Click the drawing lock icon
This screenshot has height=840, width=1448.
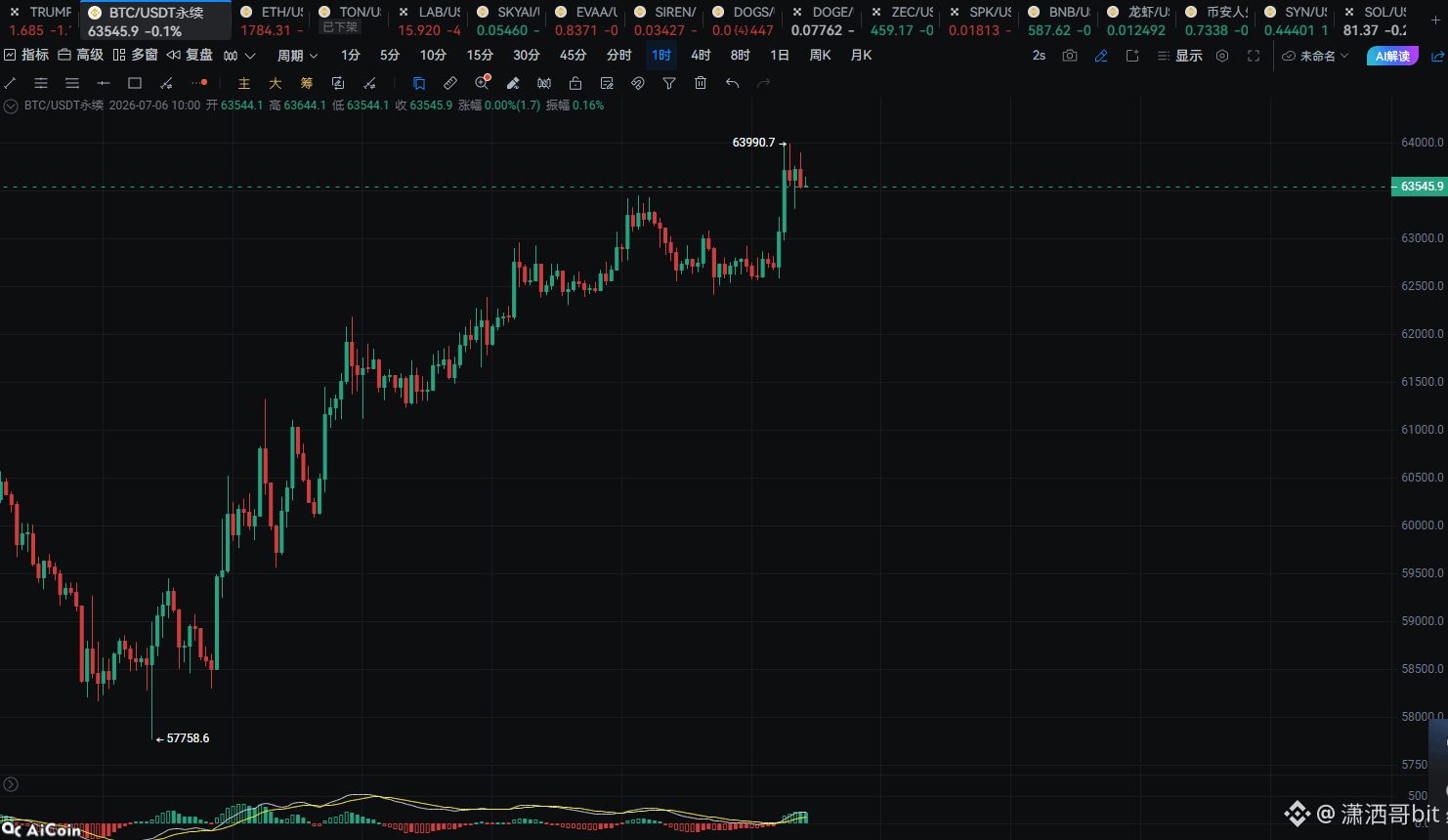click(x=575, y=83)
